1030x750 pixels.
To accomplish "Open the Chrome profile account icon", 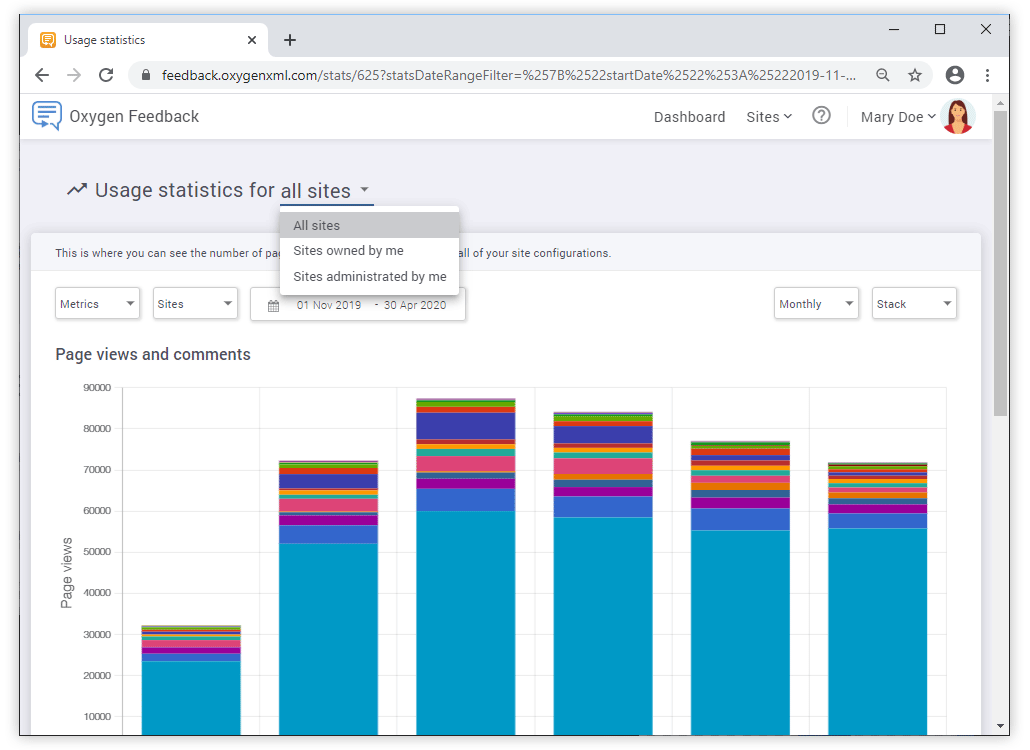I will point(955,75).
